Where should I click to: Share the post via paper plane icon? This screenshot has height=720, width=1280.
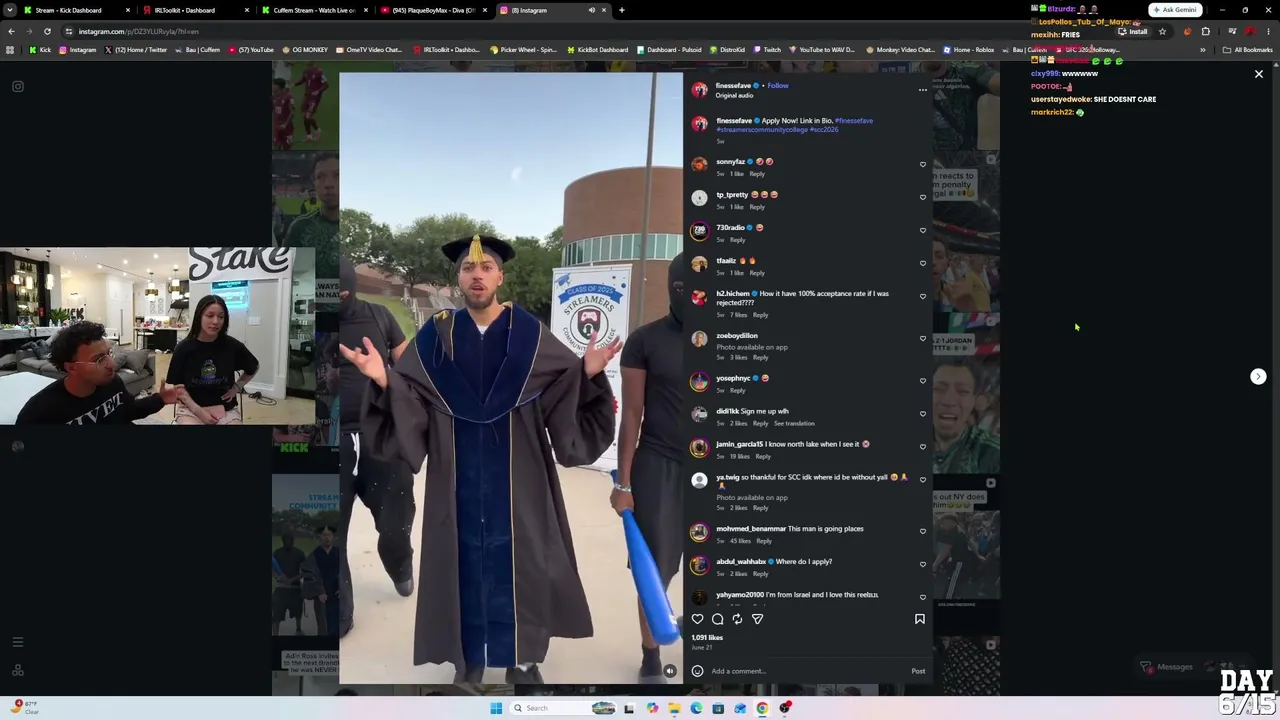pos(758,619)
